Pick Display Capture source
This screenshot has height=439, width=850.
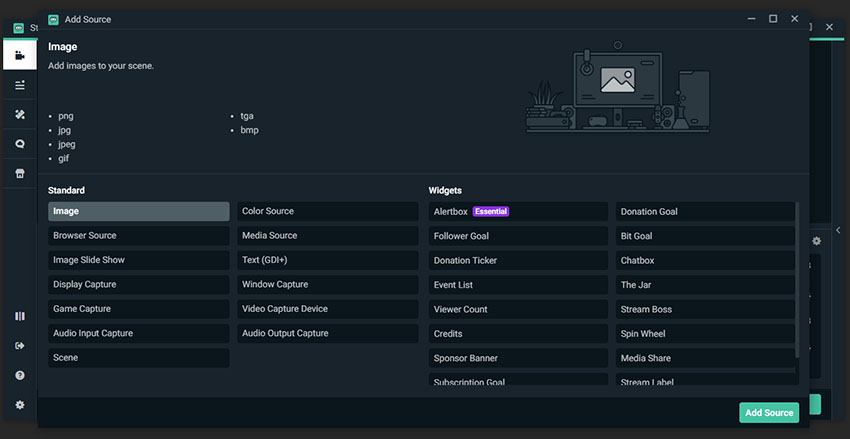[139, 285]
